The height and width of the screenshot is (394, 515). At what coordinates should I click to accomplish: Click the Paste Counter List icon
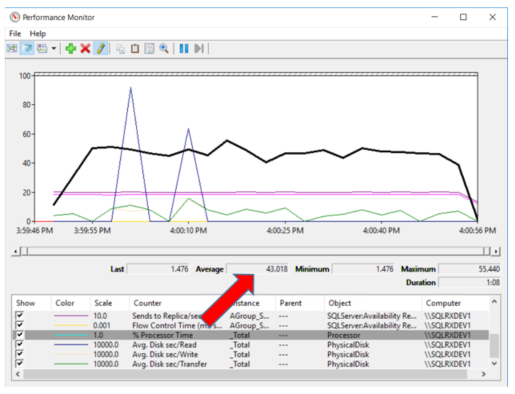pyautogui.click(x=135, y=49)
